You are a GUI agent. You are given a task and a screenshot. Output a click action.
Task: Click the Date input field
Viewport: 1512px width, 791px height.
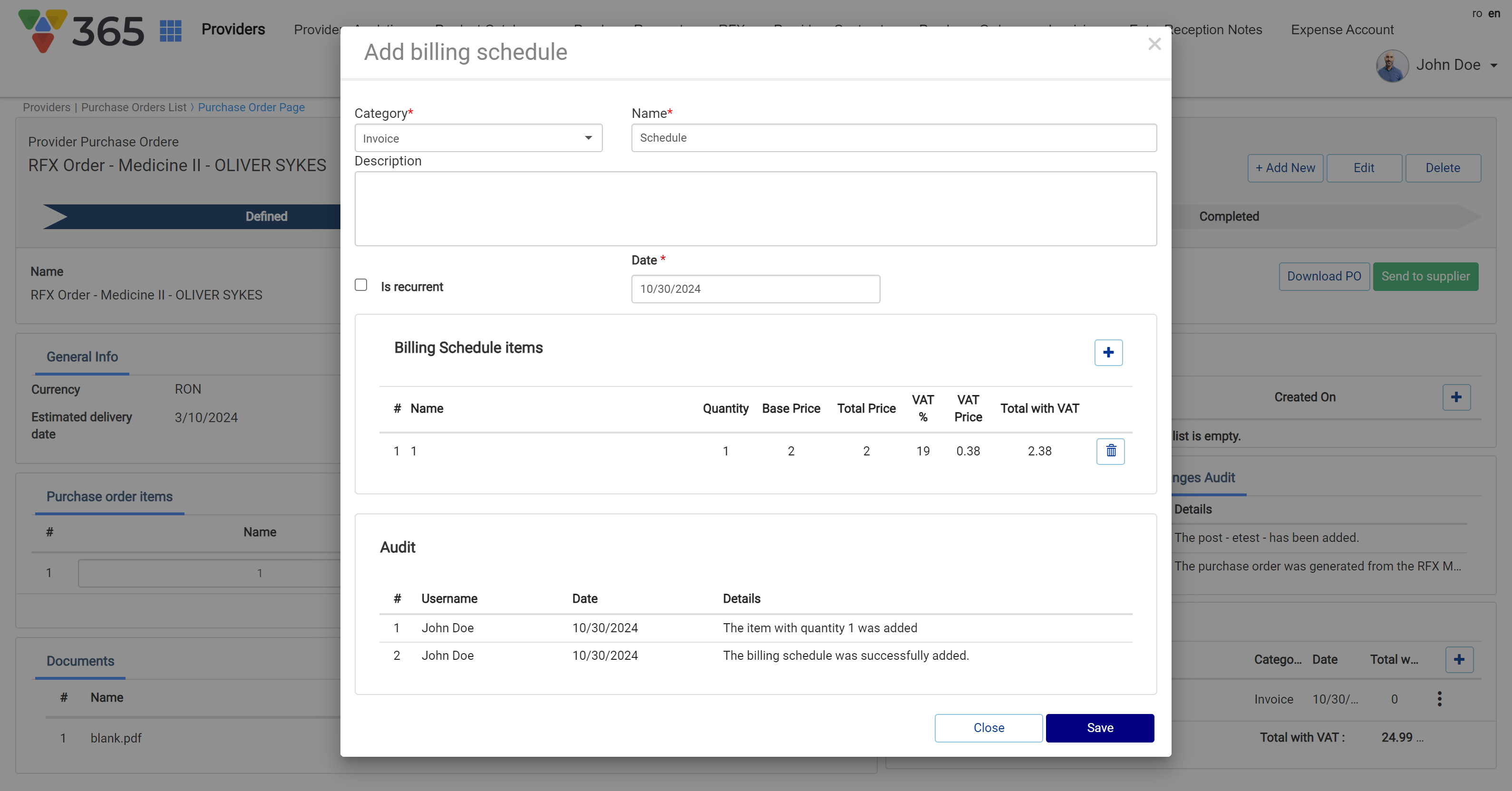[756, 289]
